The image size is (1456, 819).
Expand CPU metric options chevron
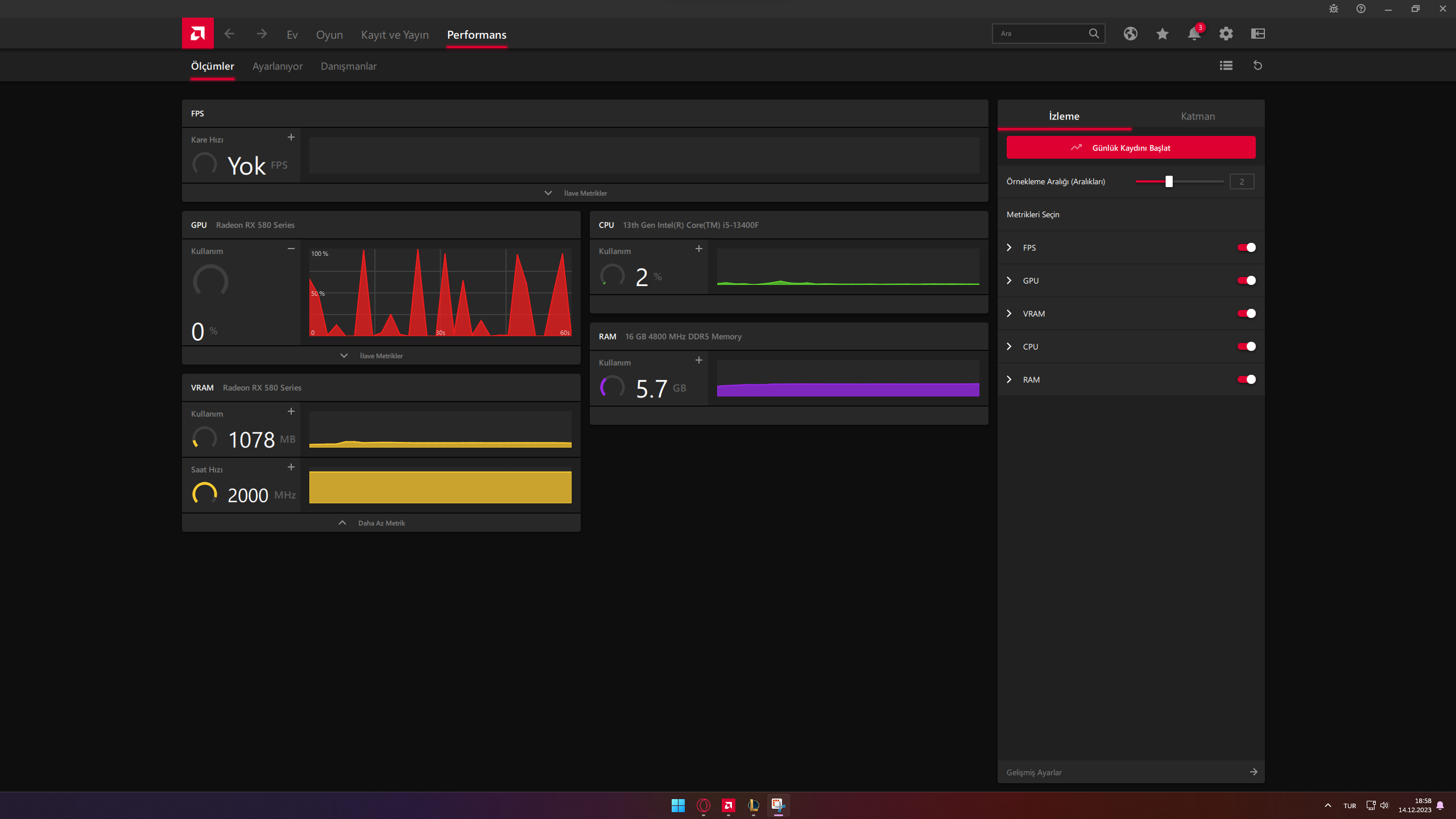(1009, 346)
